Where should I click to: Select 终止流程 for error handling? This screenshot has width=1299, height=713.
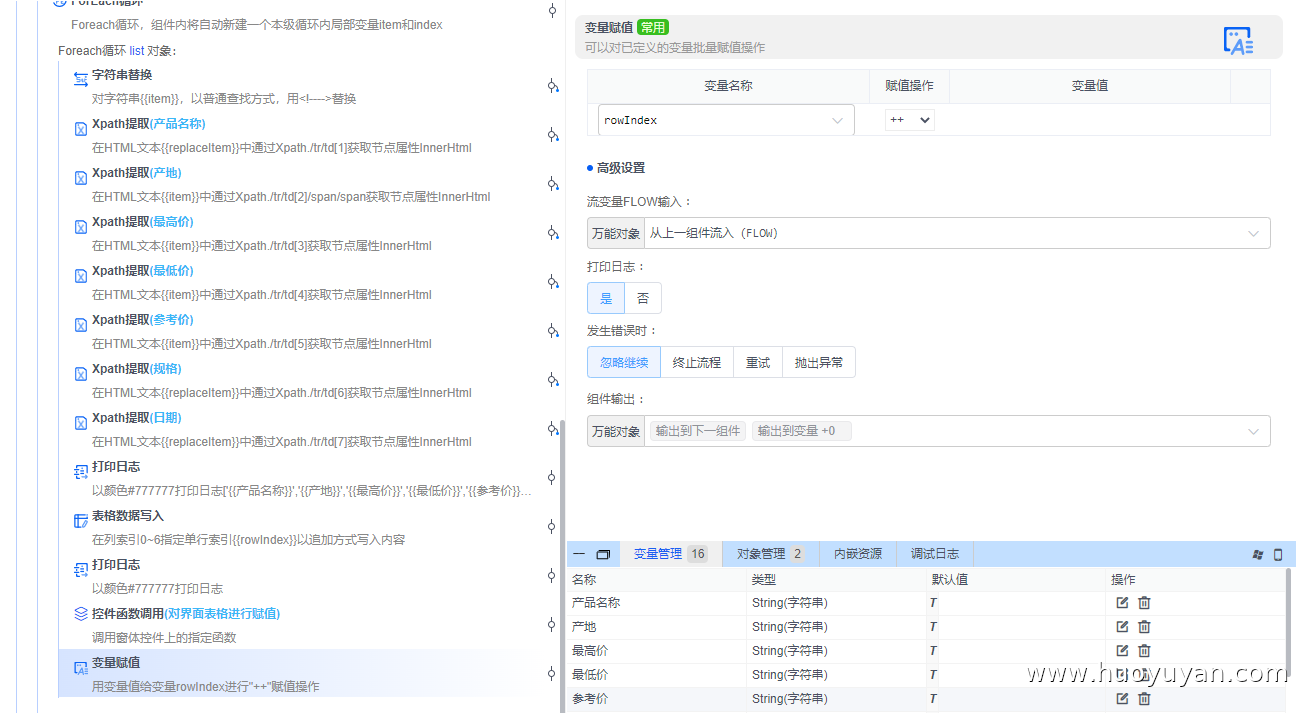pyautogui.click(x=697, y=362)
